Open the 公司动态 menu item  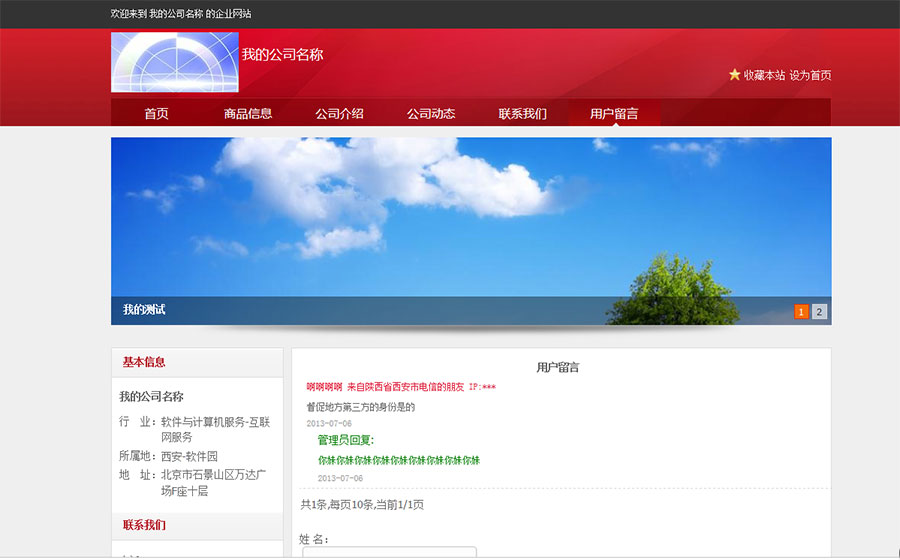point(431,113)
